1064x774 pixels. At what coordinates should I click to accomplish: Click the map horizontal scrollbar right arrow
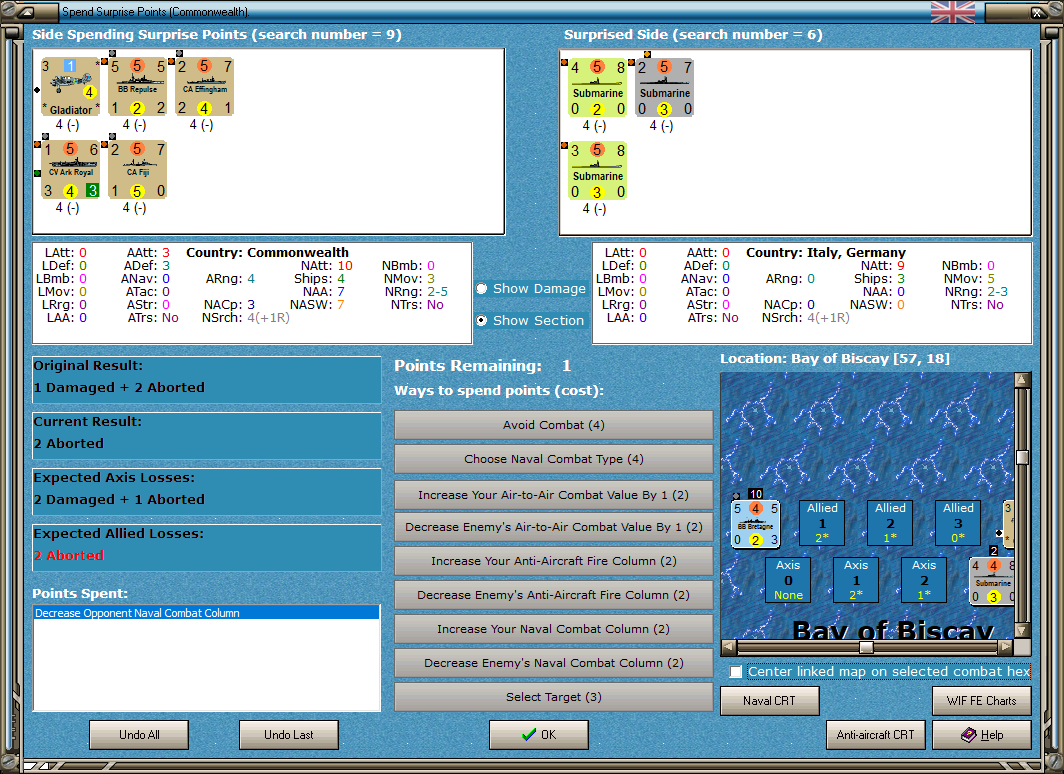coord(1006,647)
